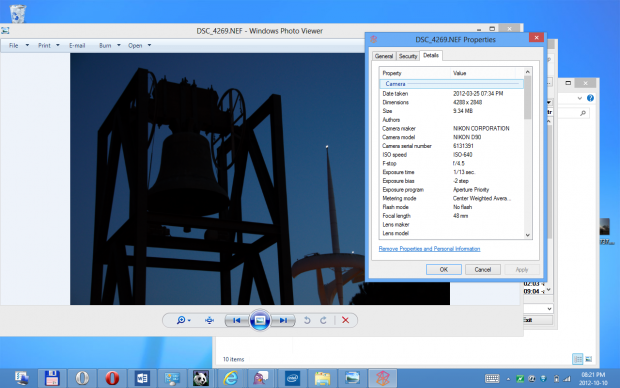The width and height of the screenshot is (620, 388).
Task: Switch to the General tab
Action: click(x=384, y=56)
